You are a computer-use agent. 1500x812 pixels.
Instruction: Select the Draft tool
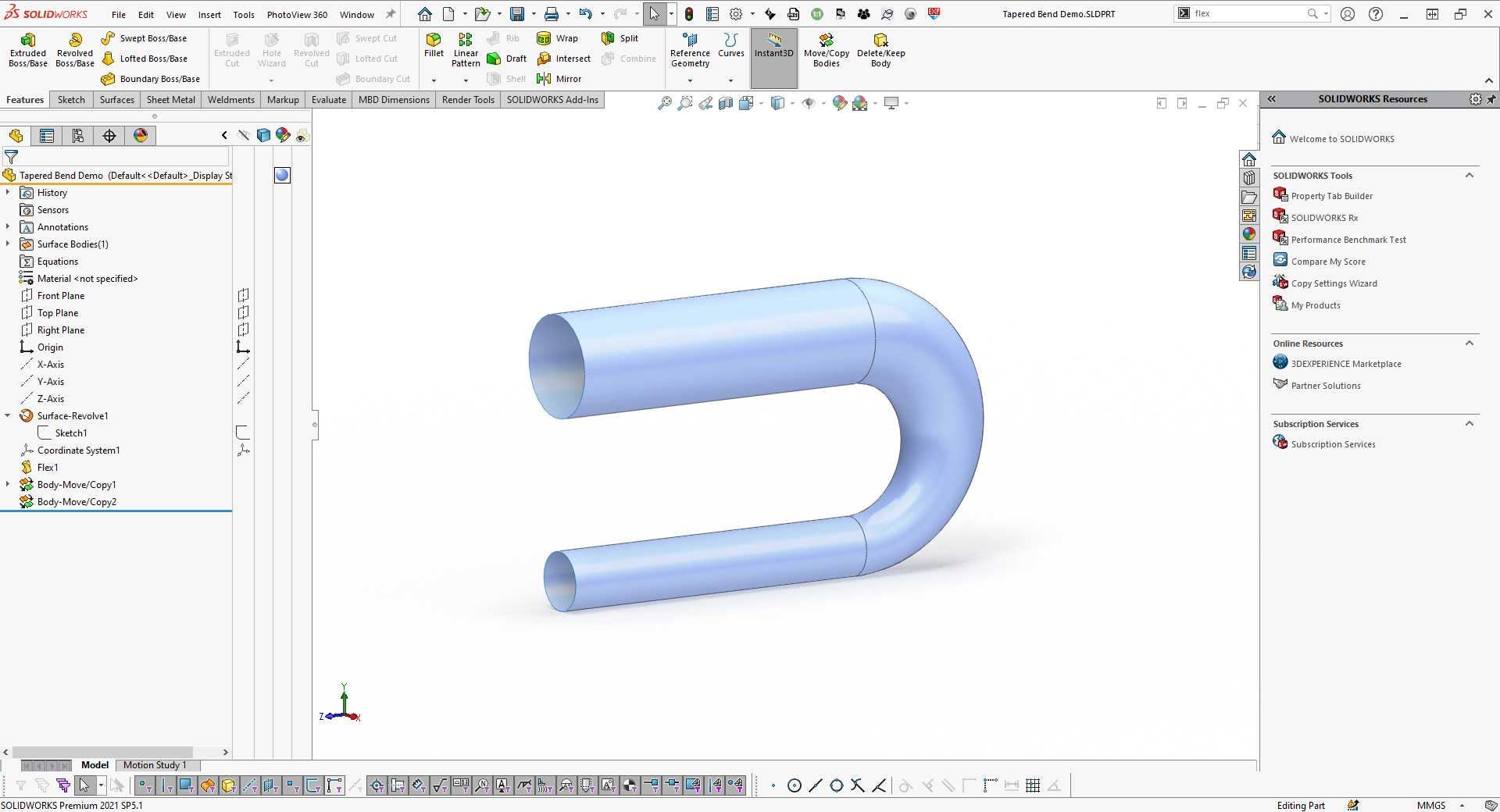coord(506,59)
